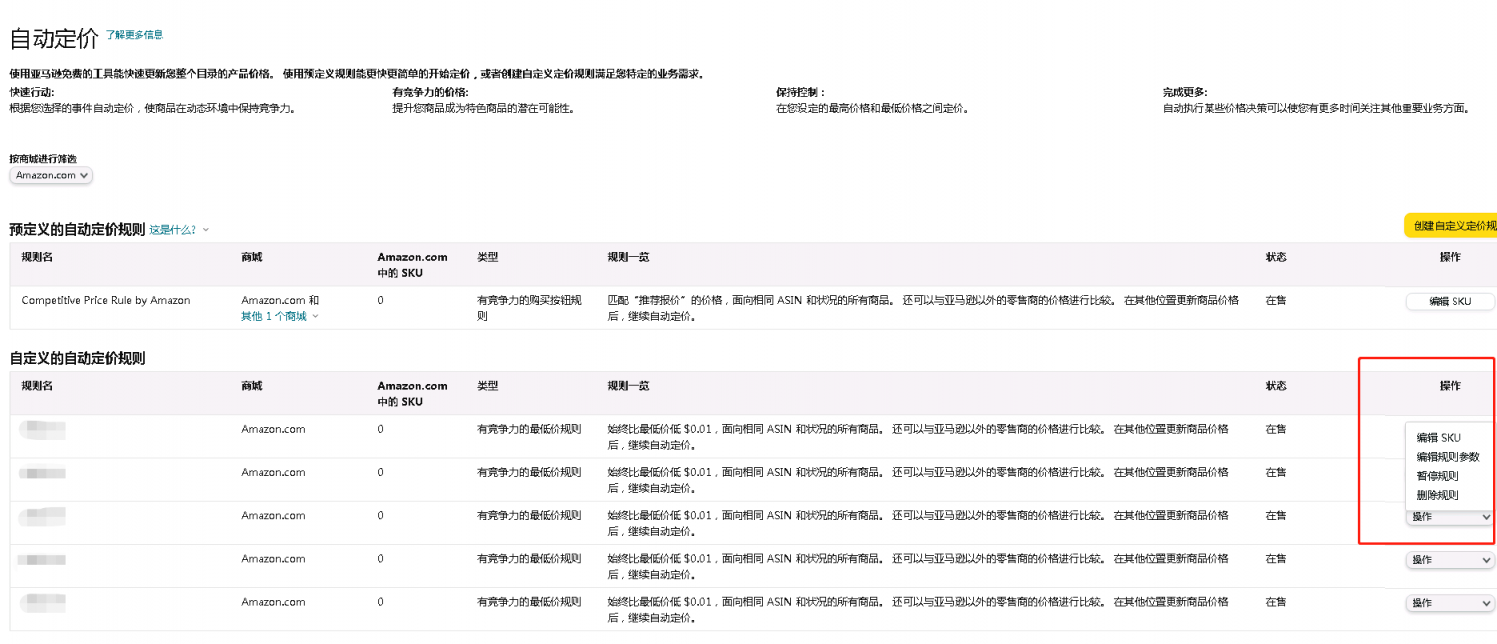The height and width of the screenshot is (644, 1497).
Task: Click 规则一览 header in the predefined rules table
Action: coord(629,257)
